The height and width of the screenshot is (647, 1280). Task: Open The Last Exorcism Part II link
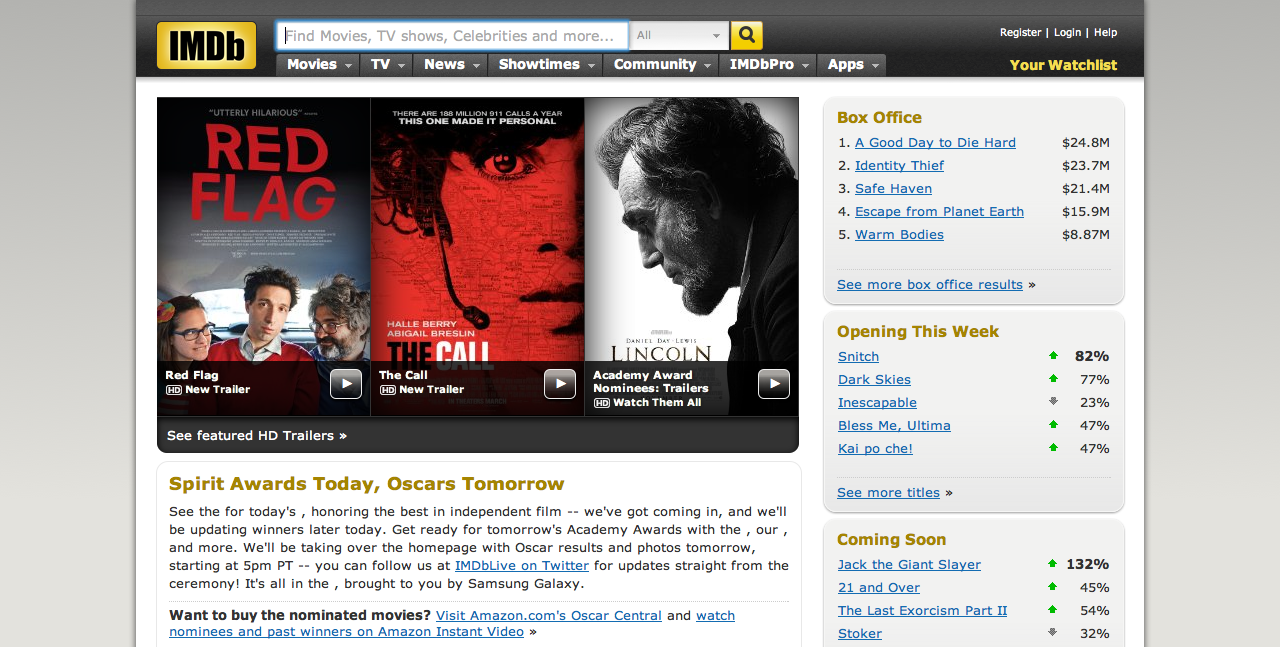pos(922,611)
